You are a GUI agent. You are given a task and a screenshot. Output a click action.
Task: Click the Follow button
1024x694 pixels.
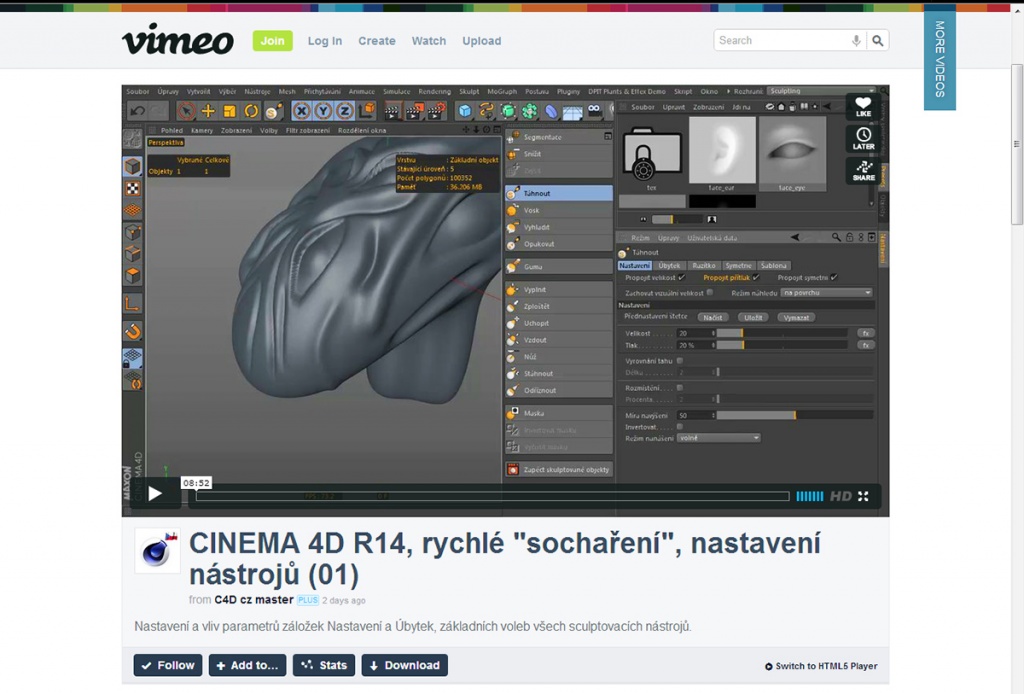click(168, 665)
